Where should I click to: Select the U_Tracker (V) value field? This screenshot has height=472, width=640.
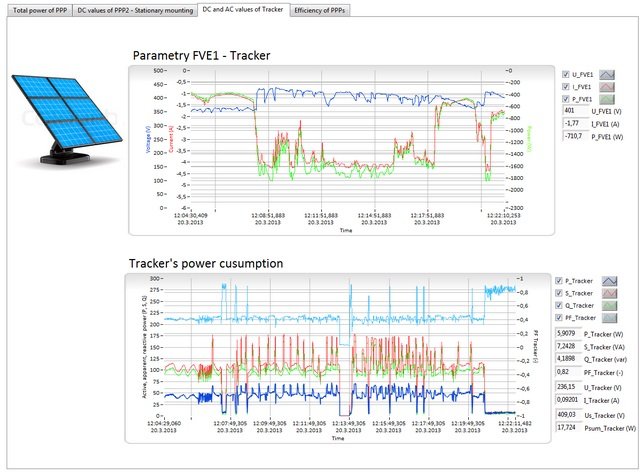click(x=567, y=387)
